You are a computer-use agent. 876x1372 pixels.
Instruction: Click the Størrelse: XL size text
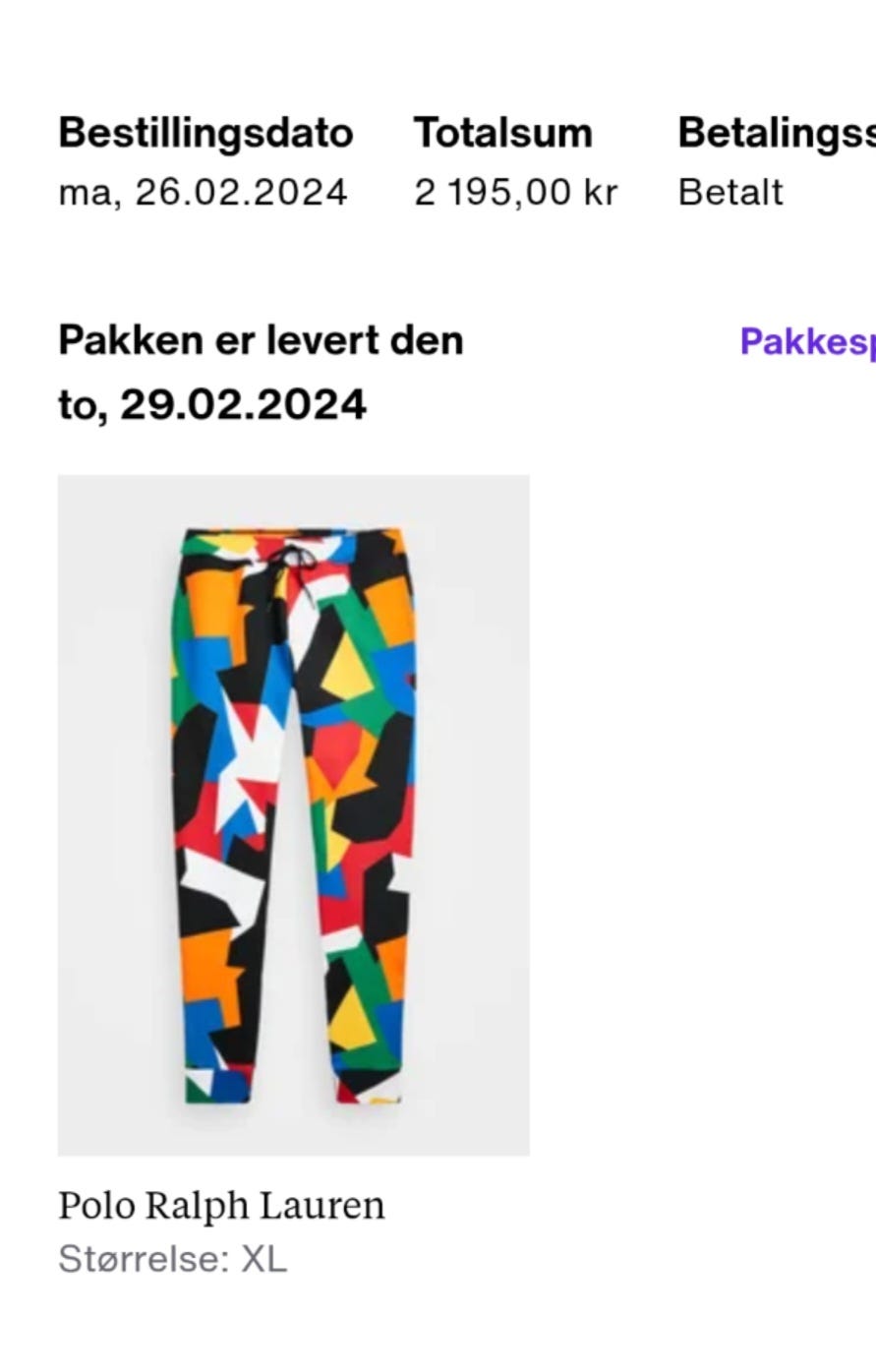[172, 1259]
